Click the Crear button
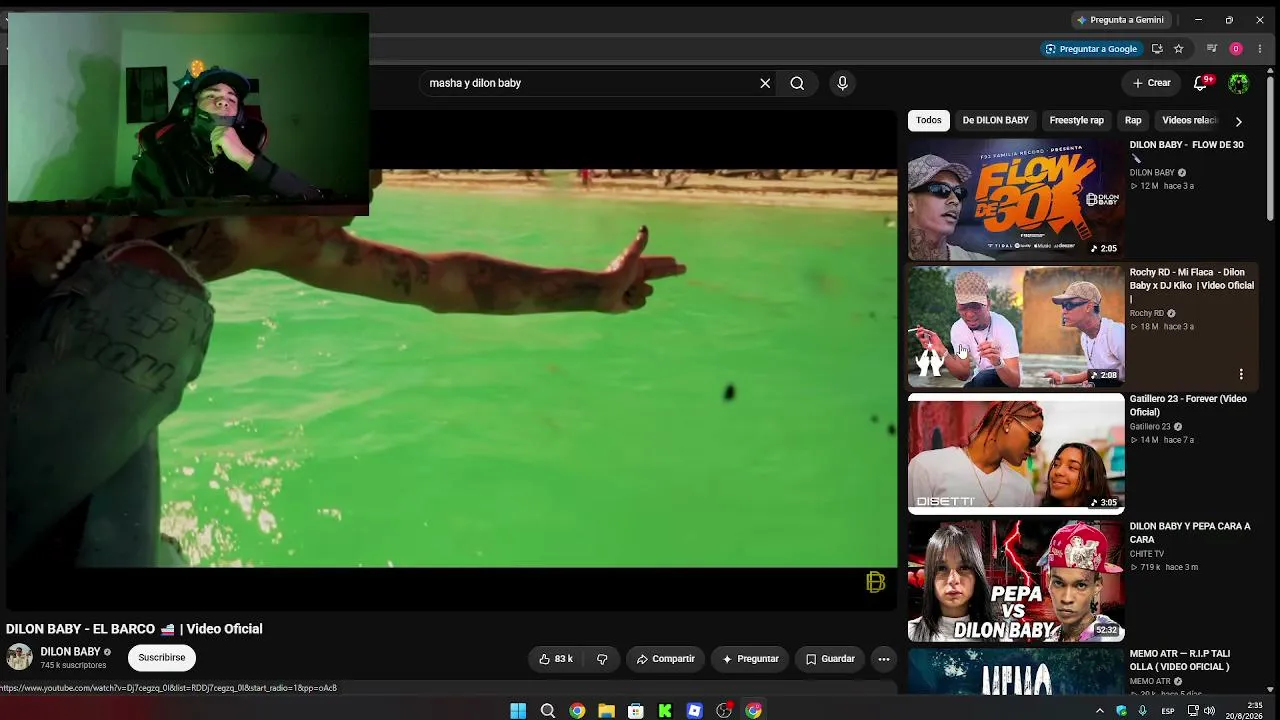 pos(1152,83)
